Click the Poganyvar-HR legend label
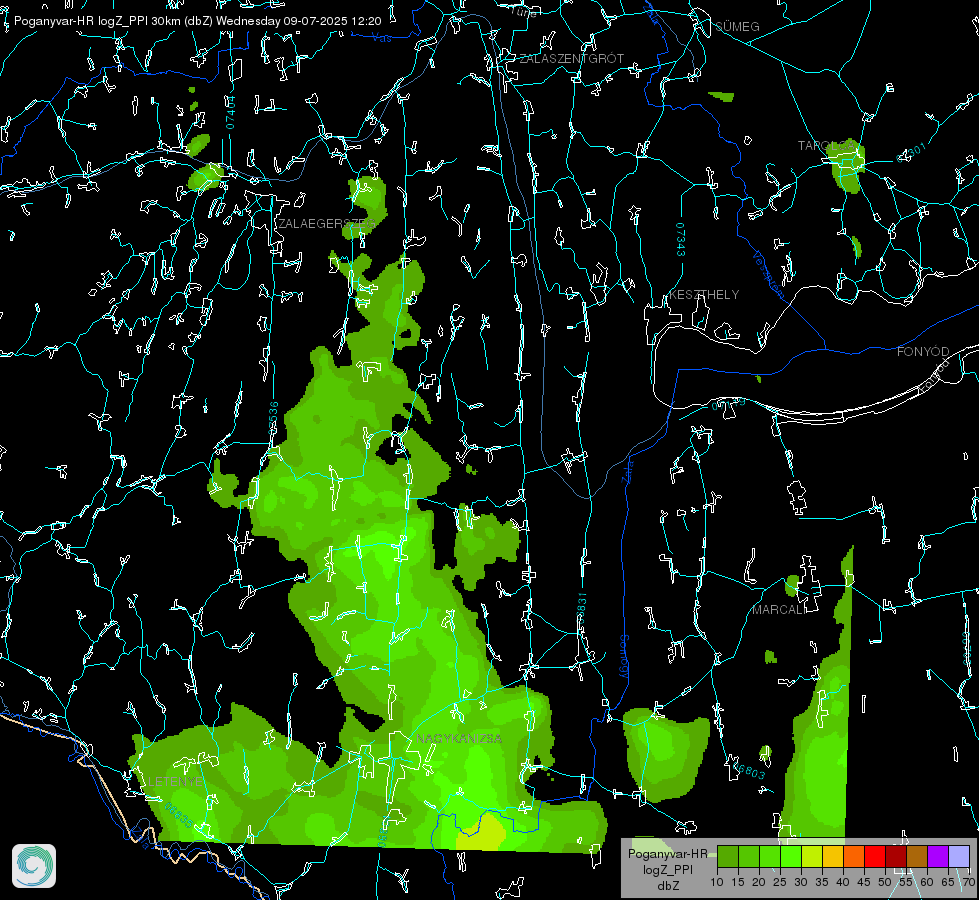Screen dimensions: 979x900 (x=668, y=854)
